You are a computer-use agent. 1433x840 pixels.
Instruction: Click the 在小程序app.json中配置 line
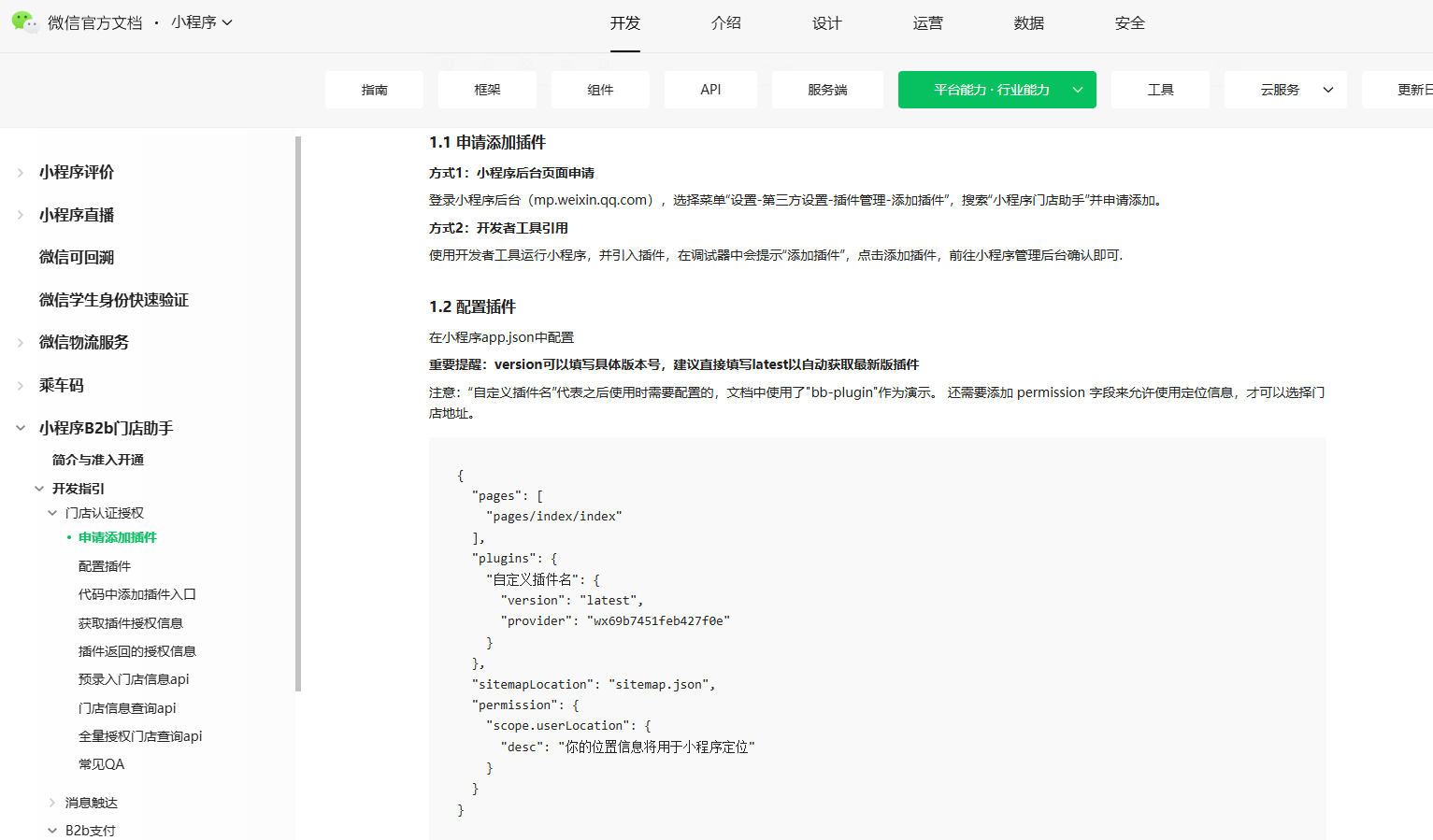click(x=502, y=337)
